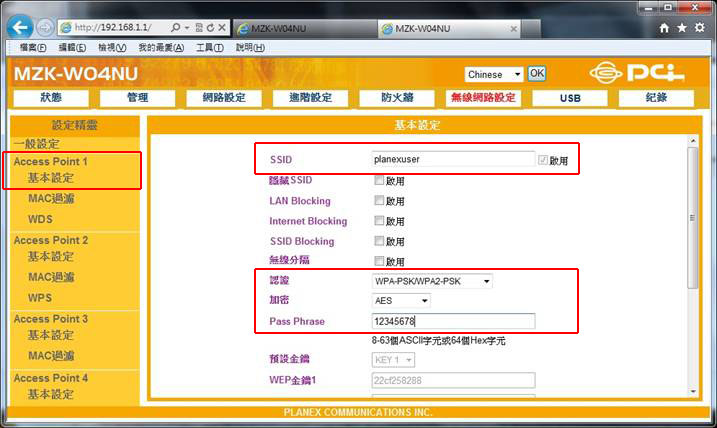Toggle the SSID 啟用 checkbox
Viewport: 717px width, 428px height.
click(543, 160)
